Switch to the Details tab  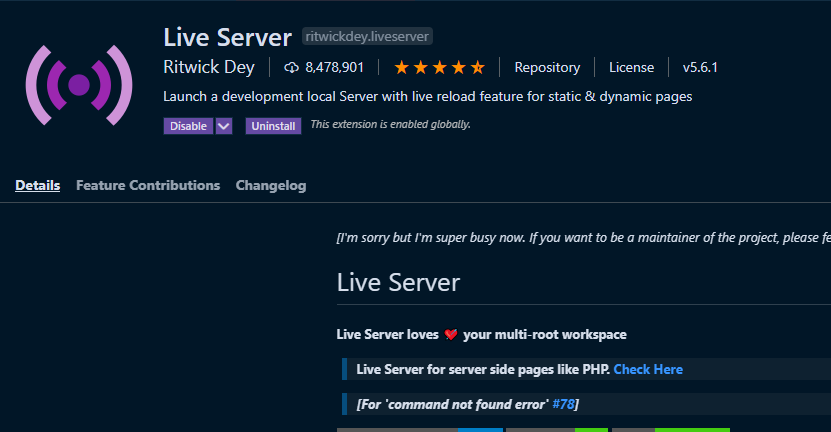tap(38, 186)
